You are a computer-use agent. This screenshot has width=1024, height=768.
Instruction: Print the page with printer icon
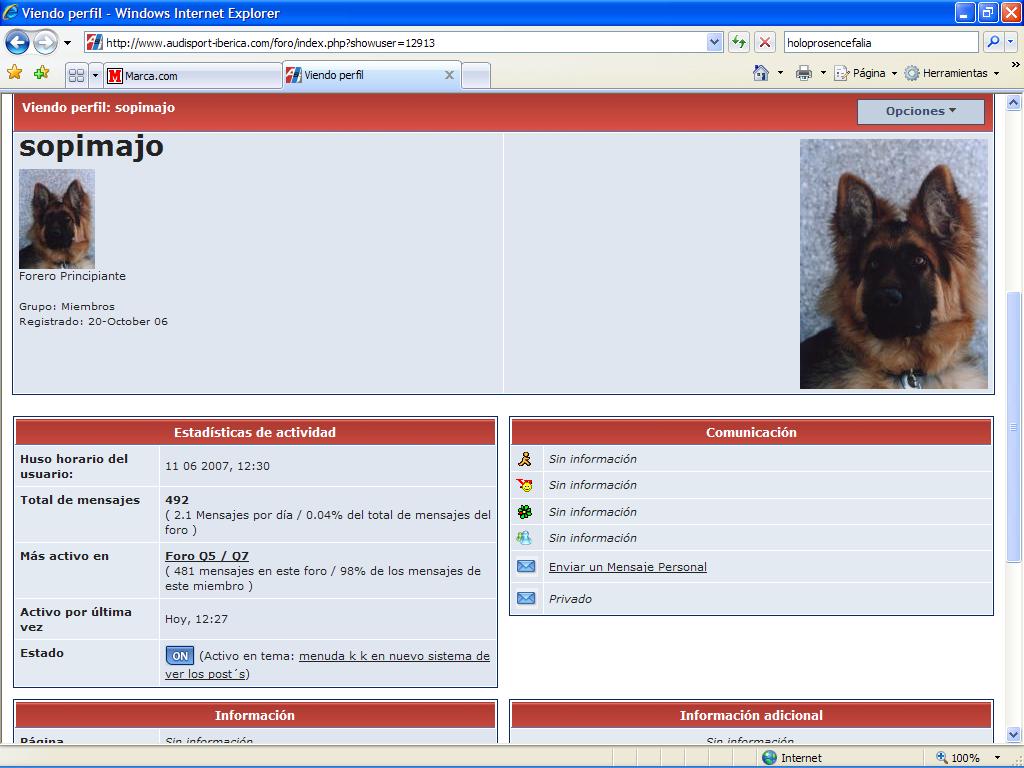pyautogui.click(x=803, y=73)
